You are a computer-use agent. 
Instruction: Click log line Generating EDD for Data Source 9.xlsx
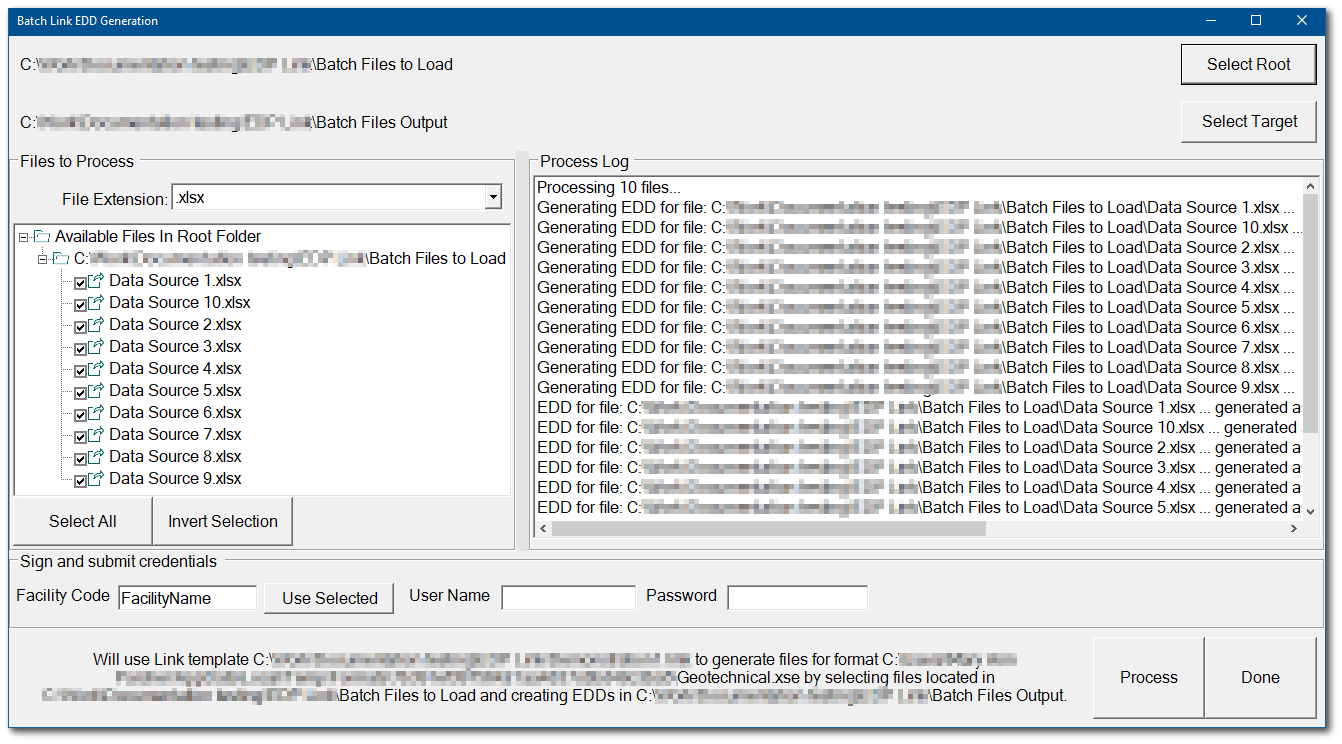tap(916, 387)
